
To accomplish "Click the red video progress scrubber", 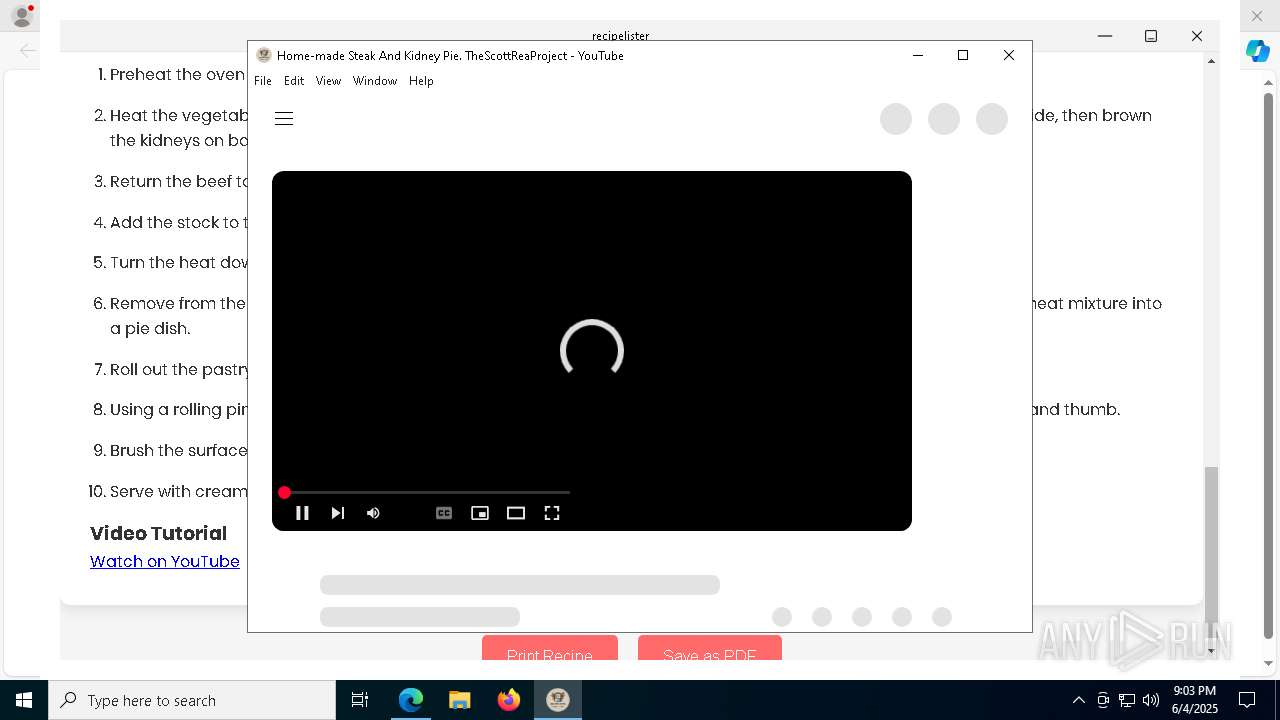I will [284, 492].
